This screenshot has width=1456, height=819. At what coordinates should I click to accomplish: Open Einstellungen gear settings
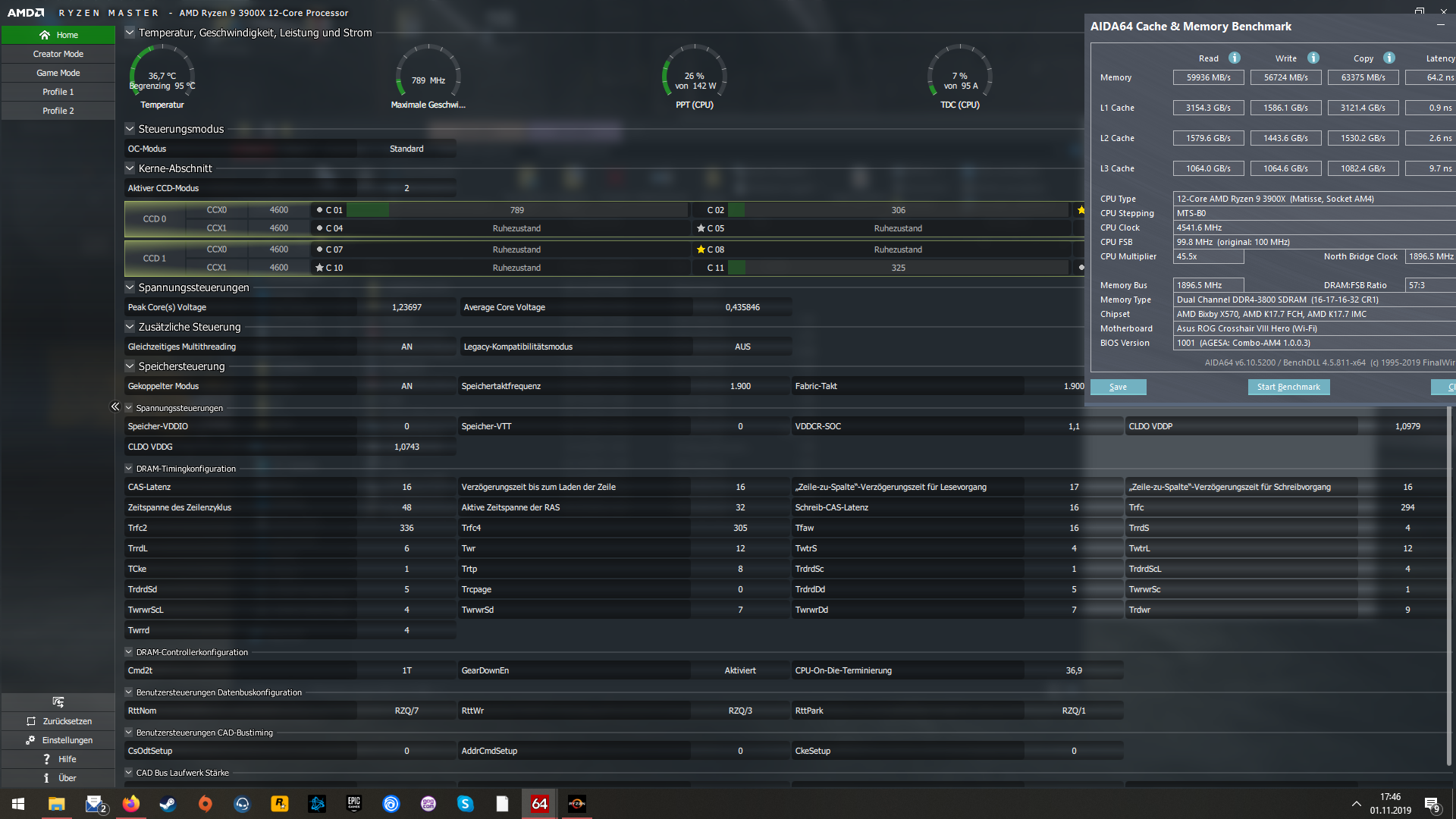(30, 740)
